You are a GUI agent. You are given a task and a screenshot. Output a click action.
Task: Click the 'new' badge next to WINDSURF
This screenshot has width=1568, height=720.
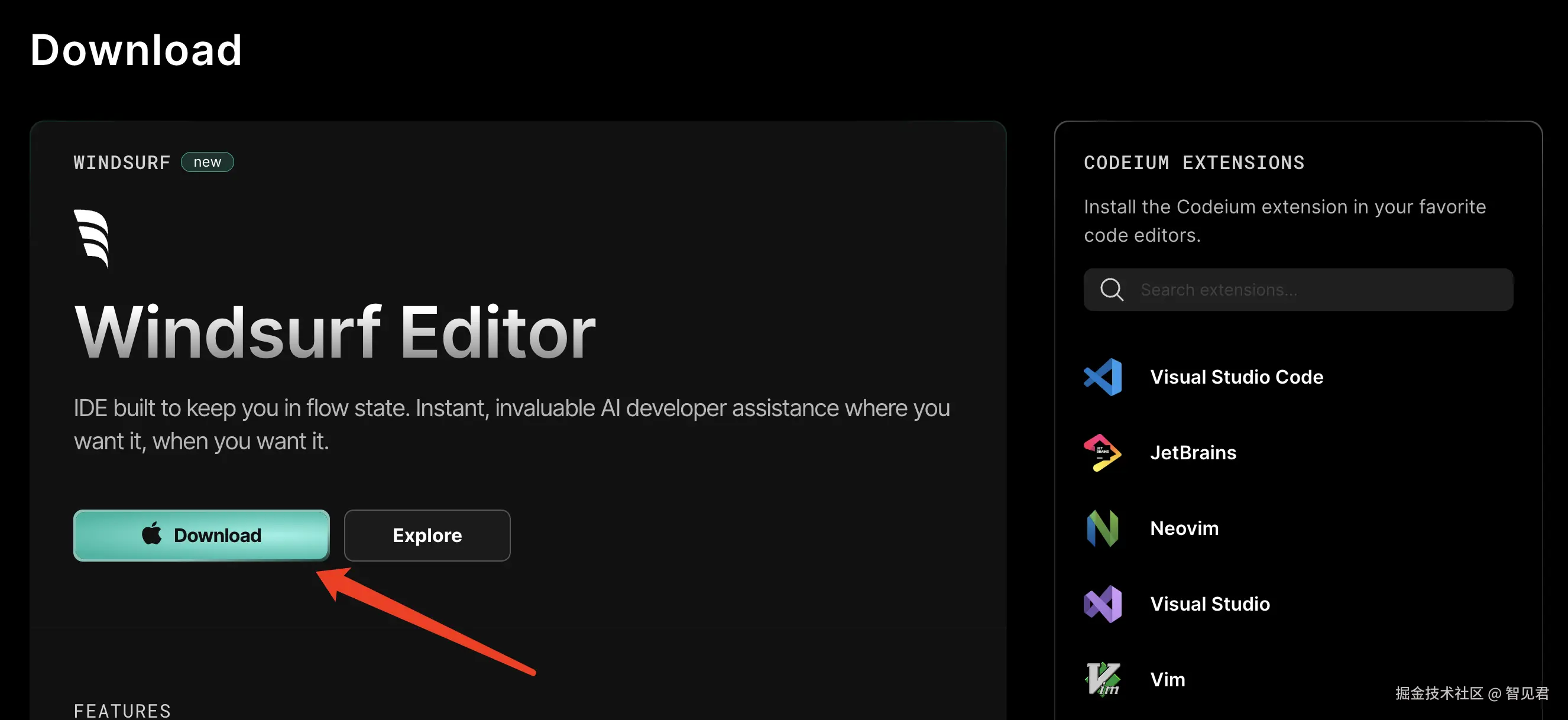coord(207,162)
